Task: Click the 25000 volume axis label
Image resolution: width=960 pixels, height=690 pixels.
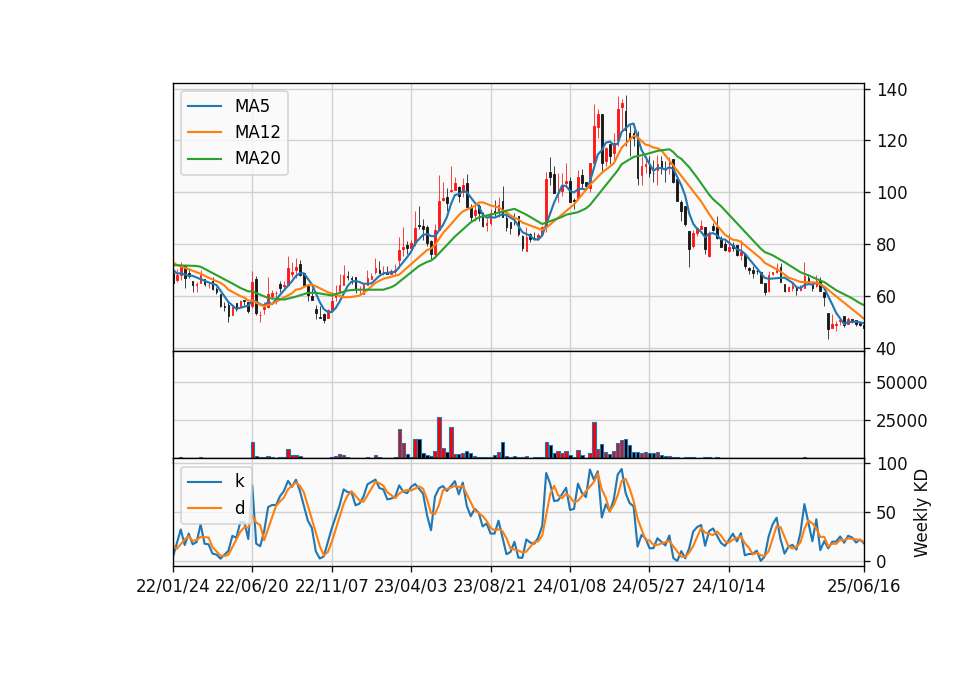Action: tap(902, 421)
